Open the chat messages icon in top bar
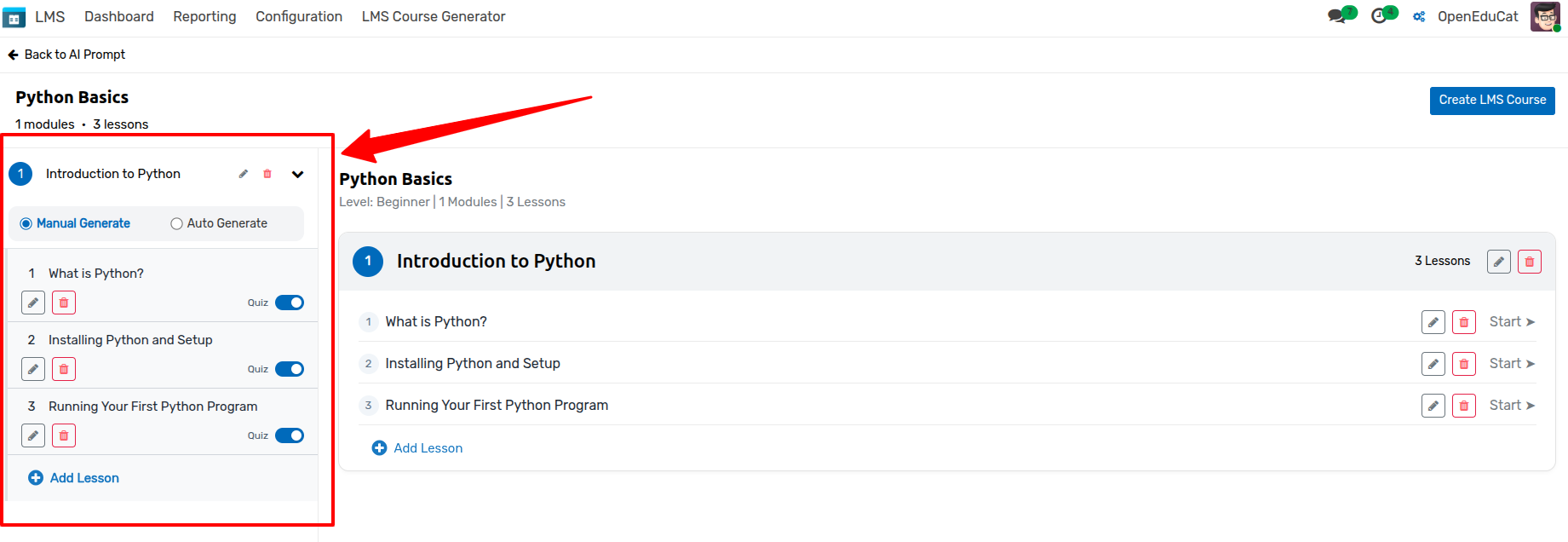 (1338, 16)
